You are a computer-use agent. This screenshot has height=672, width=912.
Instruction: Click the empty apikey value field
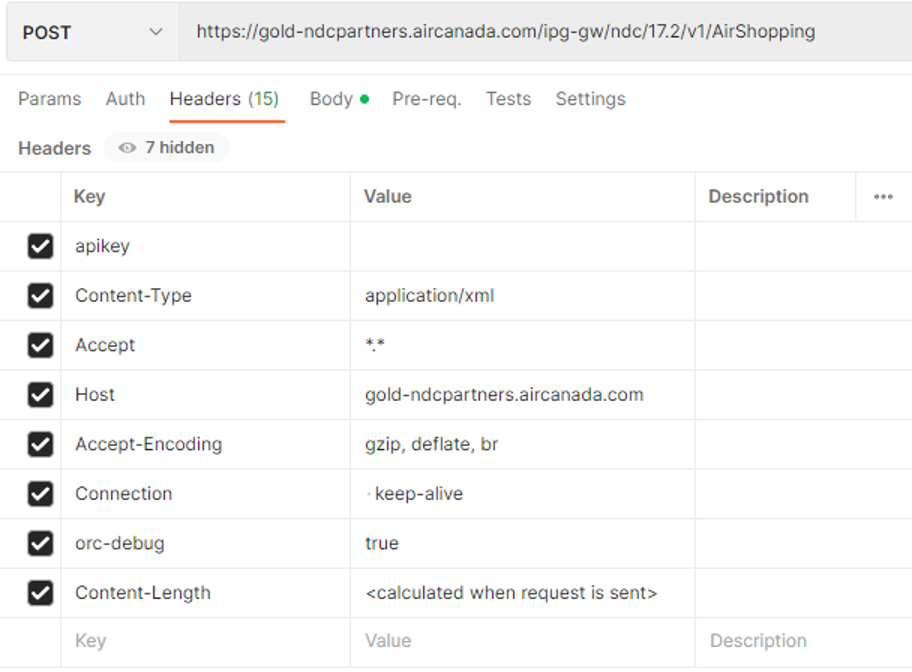tap(522, 246)
